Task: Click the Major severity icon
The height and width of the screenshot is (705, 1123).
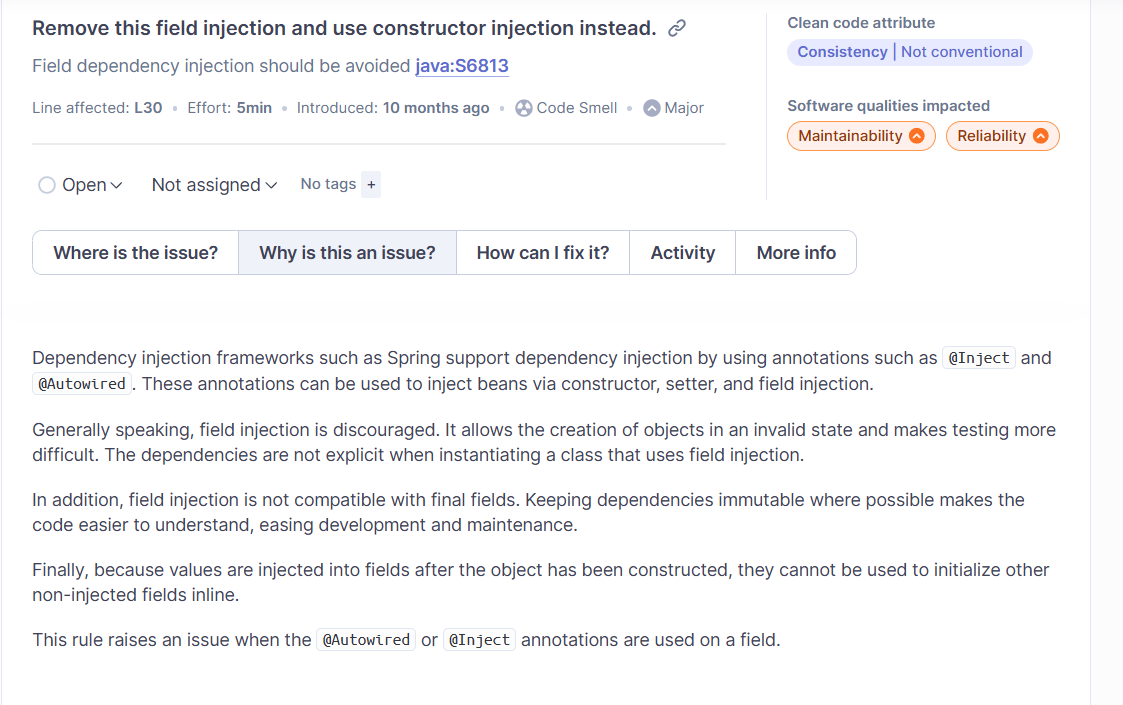Action: 651,108
